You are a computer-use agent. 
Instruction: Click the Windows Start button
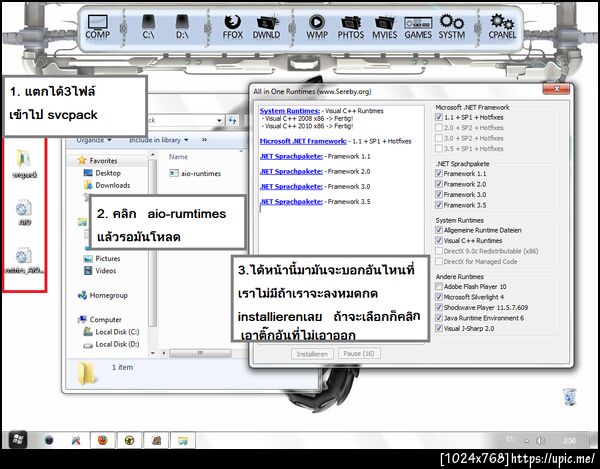(17, 440)
